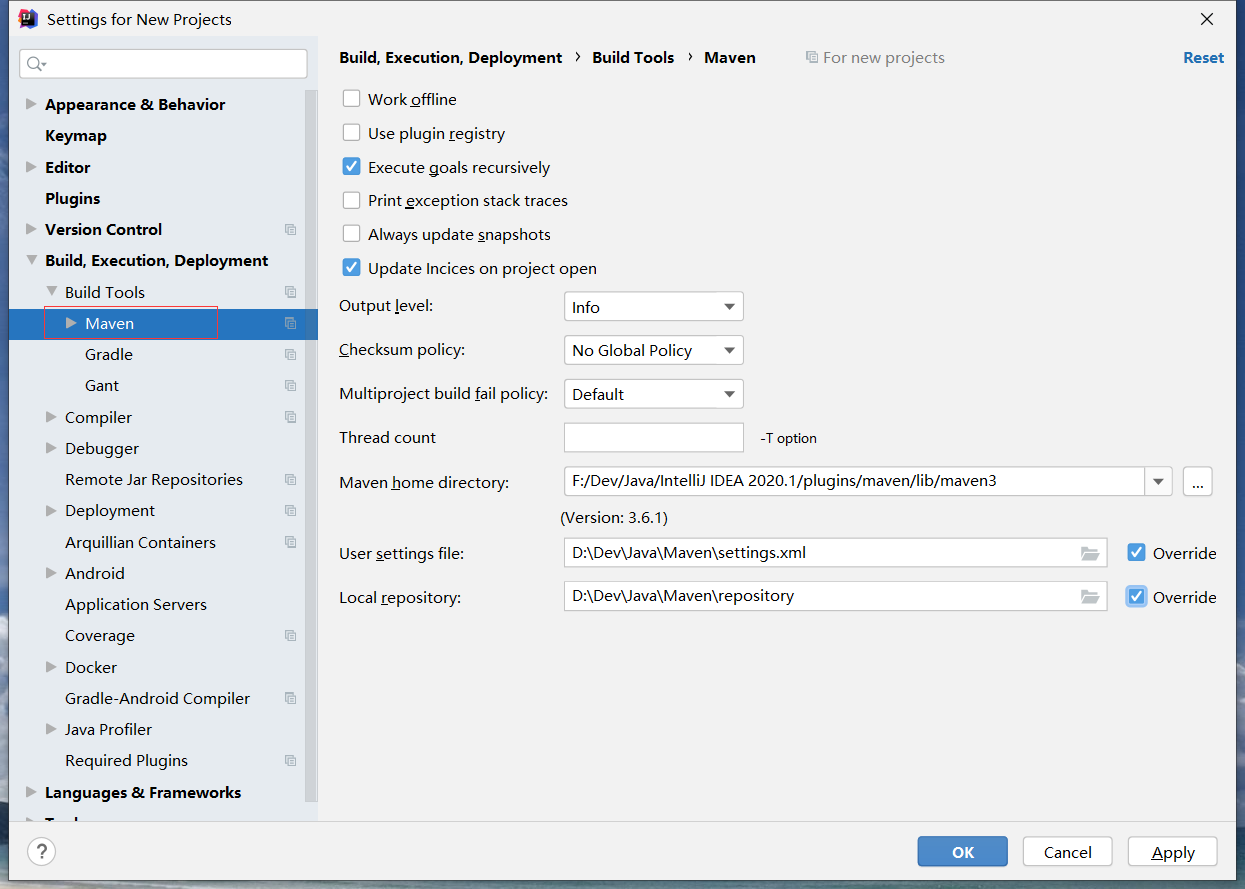Open folder browser for User settings file
Viewport: 1245px width, 889px height.
pos(1090,553)
